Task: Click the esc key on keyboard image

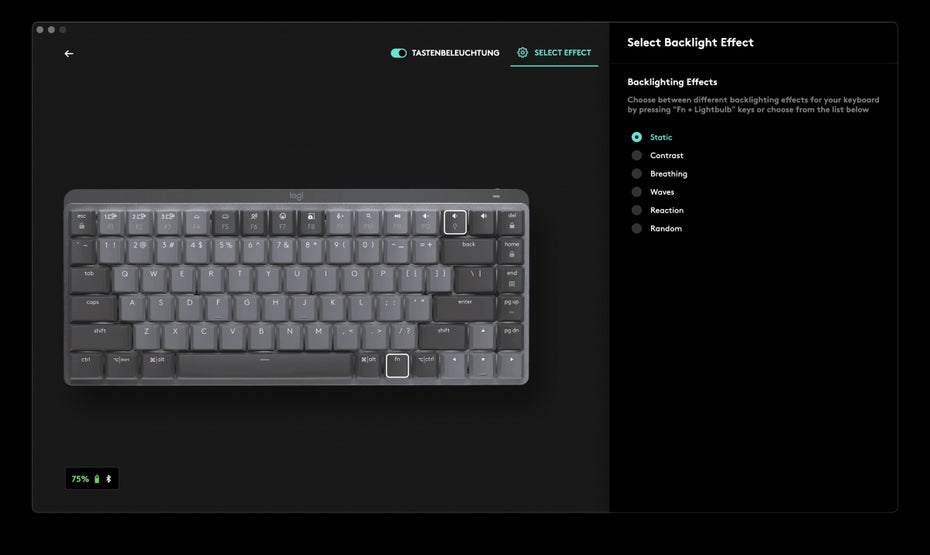Action: (82, 222)
